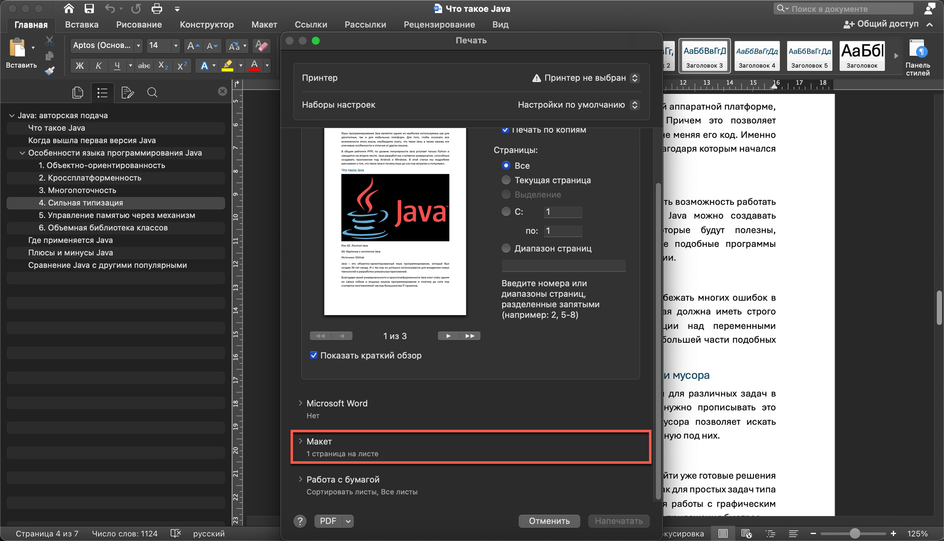Expand the "Работа с бумагой" section
The width and height of the screenshot is (944, 541).
(x=300, y=479)
